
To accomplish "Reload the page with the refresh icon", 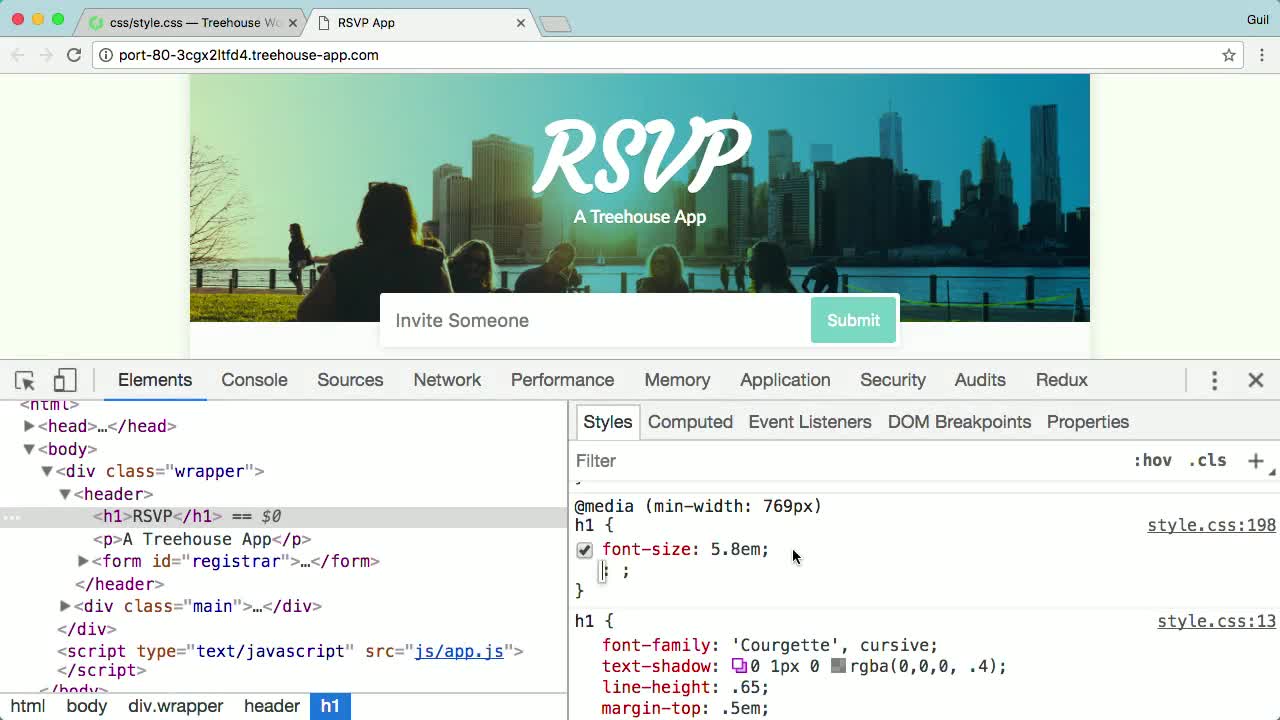I will pos(74,56).
